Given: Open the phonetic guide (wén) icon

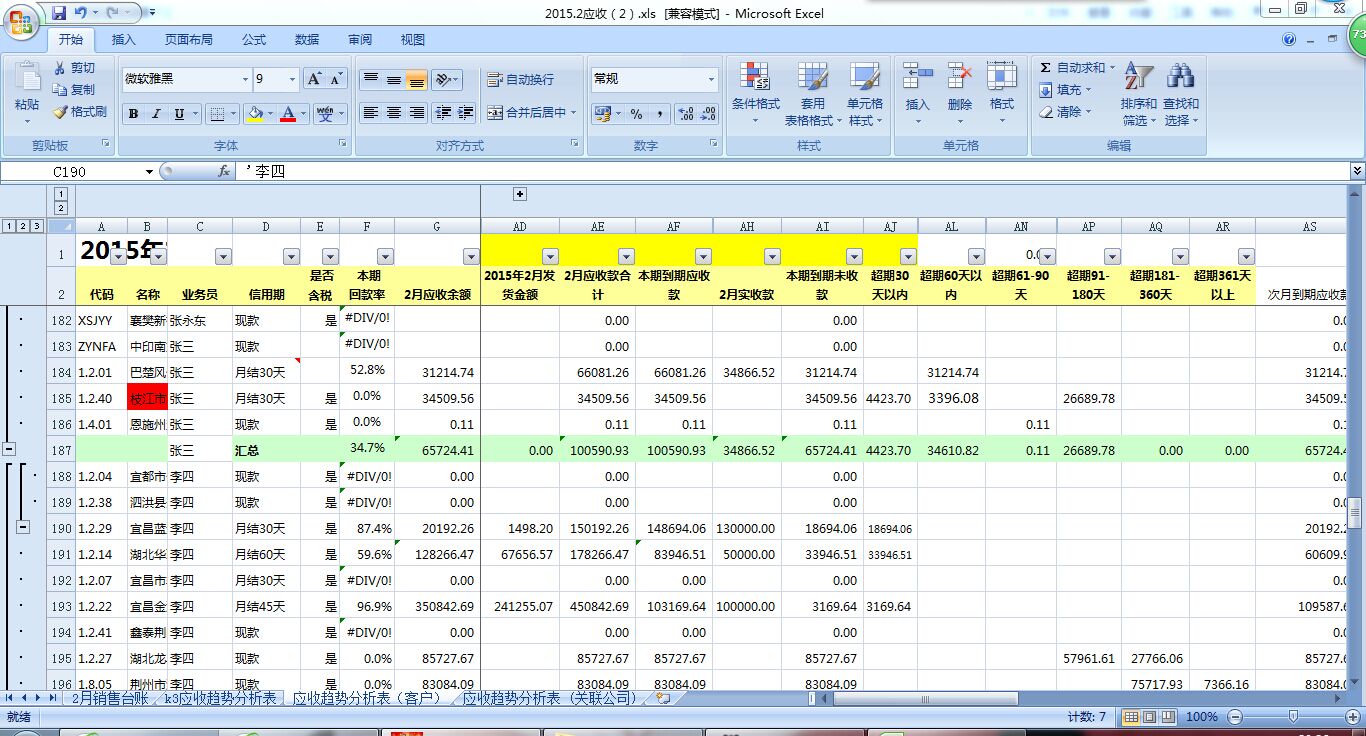Looking at the screenshot, I should 325,114.
